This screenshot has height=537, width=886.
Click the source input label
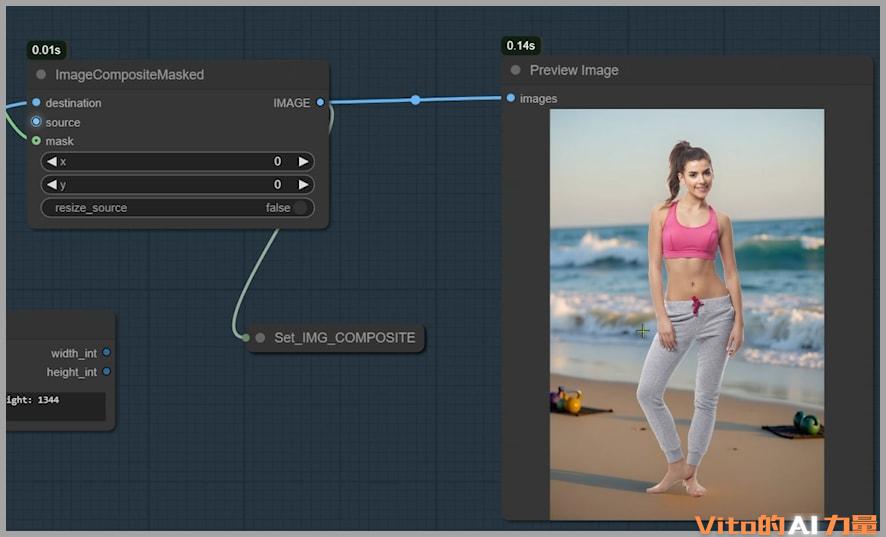click(63, 122)
